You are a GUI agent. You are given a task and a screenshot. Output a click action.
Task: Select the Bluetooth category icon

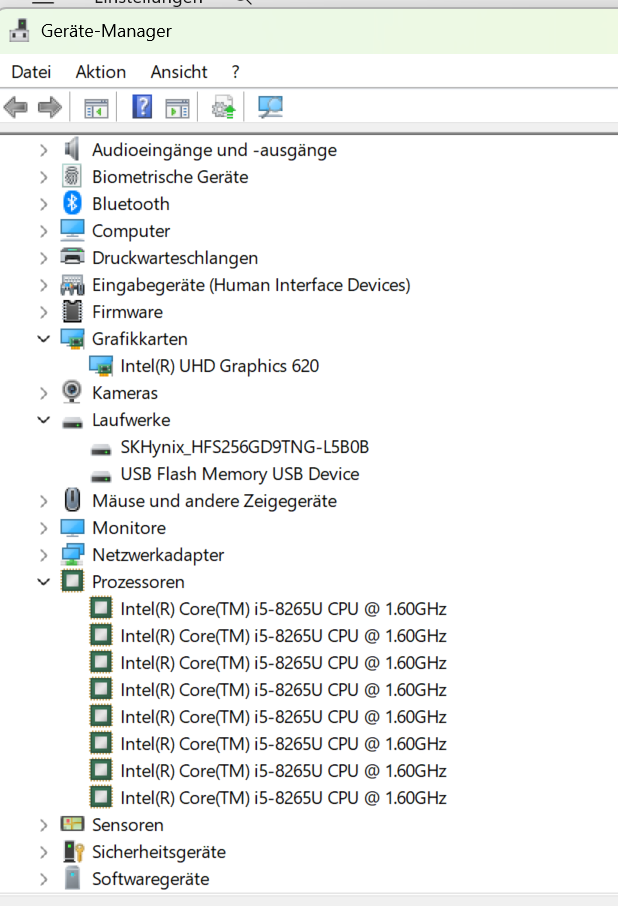point(72,203)
